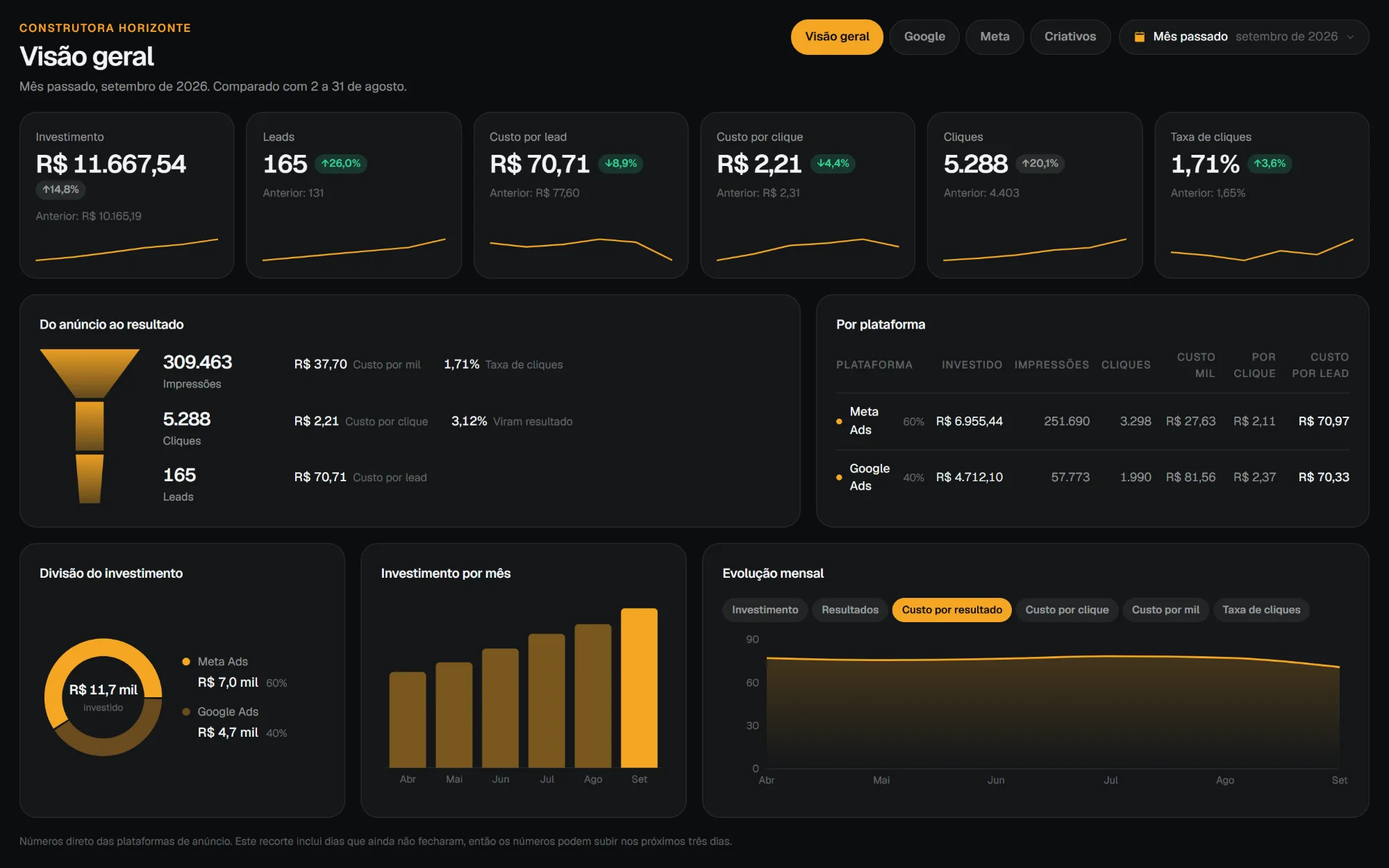Viewport: 1389px width, 868px height.
Task: Click the Leads 26,0% increase badge
Action: click(x=341, y=163)
